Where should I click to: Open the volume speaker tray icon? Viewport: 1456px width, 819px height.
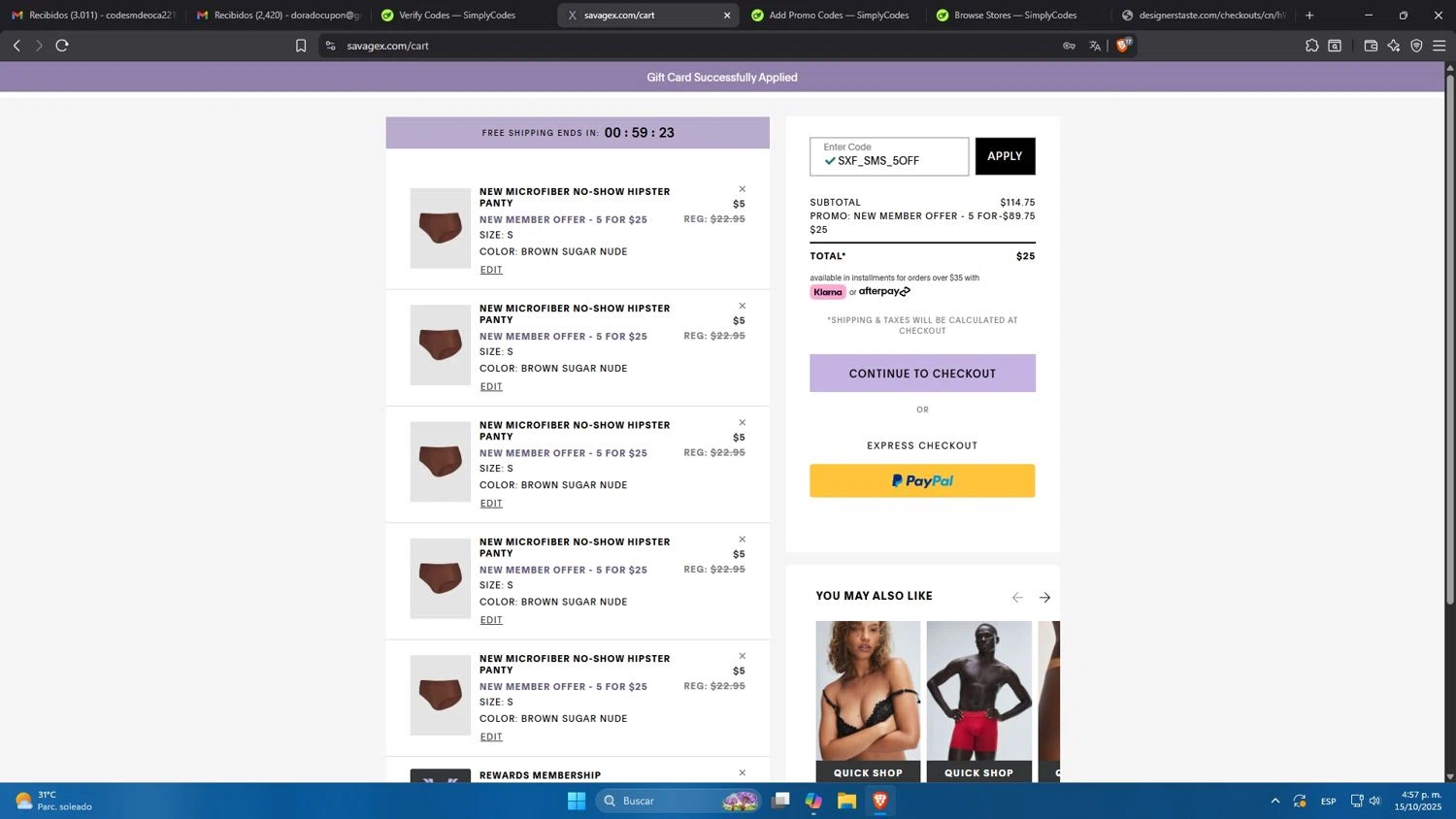[1374, 801]
